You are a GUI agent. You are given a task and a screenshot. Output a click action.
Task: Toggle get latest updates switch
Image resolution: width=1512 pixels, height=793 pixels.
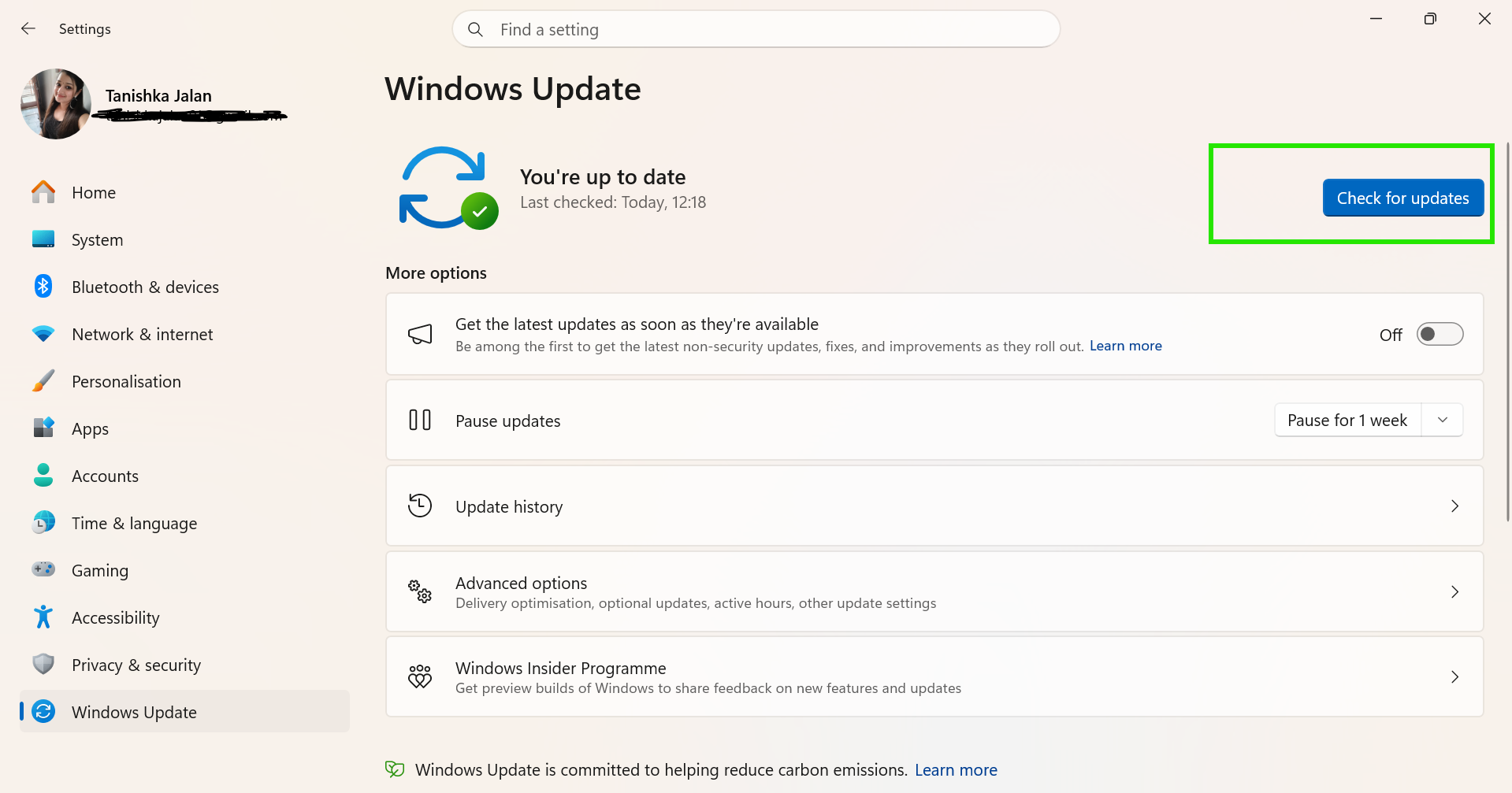[x=1440, y=335]
